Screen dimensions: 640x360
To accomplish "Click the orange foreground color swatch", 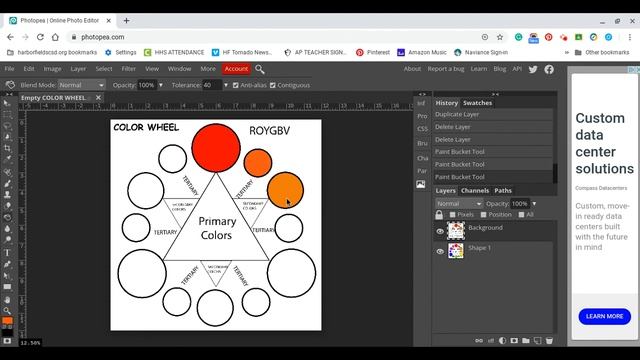I will (x=7, y=321).
